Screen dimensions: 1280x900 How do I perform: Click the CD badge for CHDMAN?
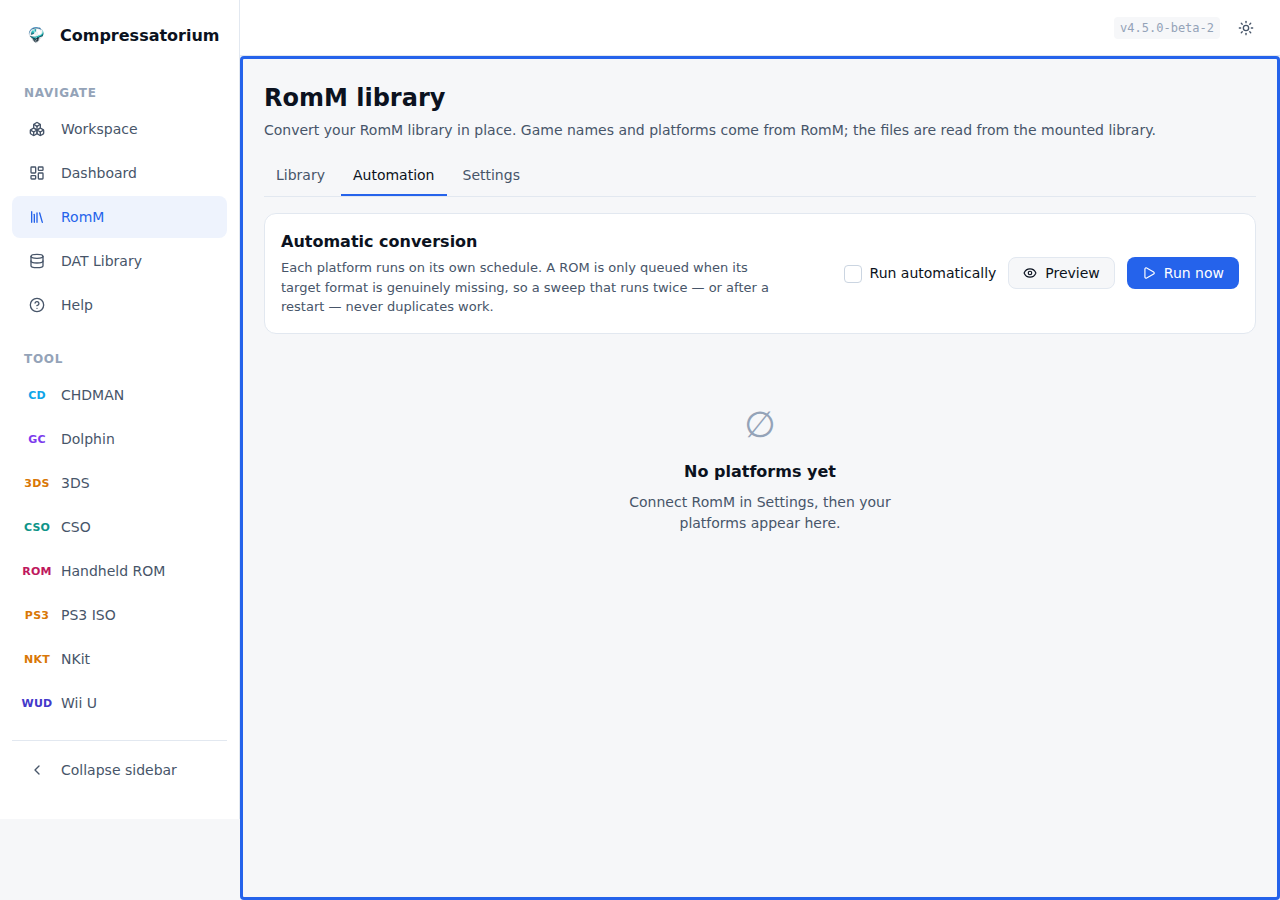(37, 395)
